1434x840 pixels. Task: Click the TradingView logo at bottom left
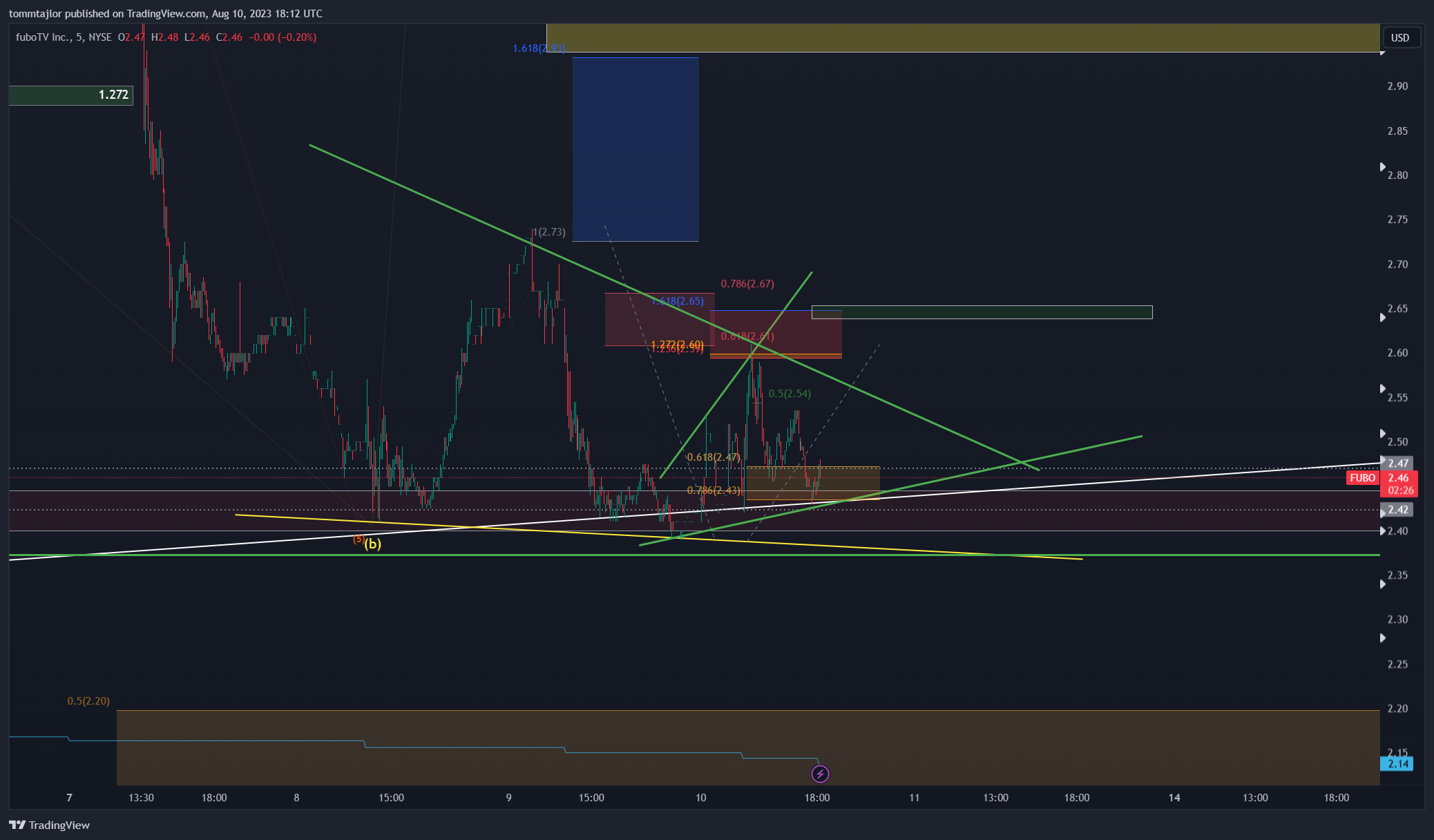49,825
